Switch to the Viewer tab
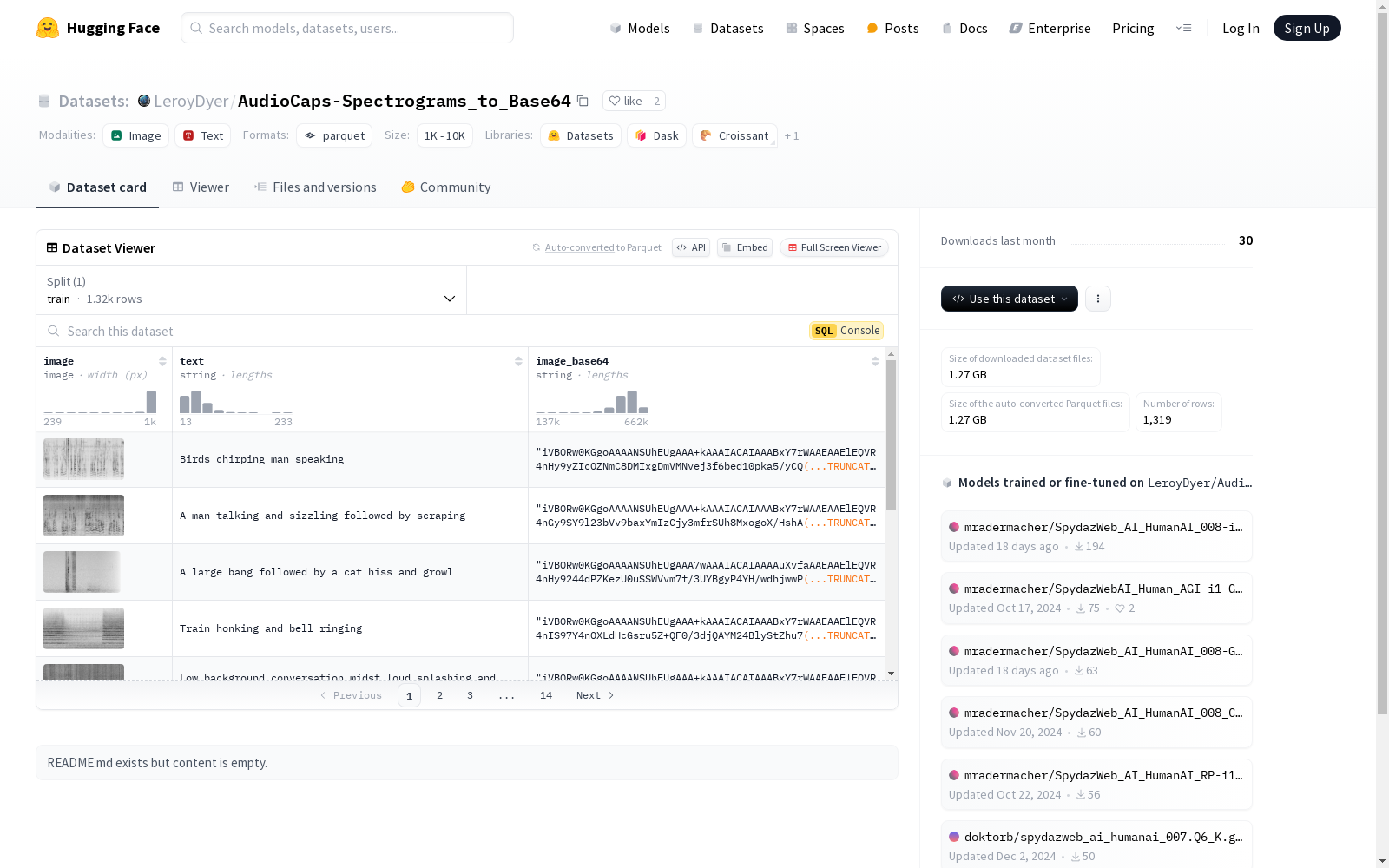Viewport: 1389px width, 868px height. click(x=201, y=187)
